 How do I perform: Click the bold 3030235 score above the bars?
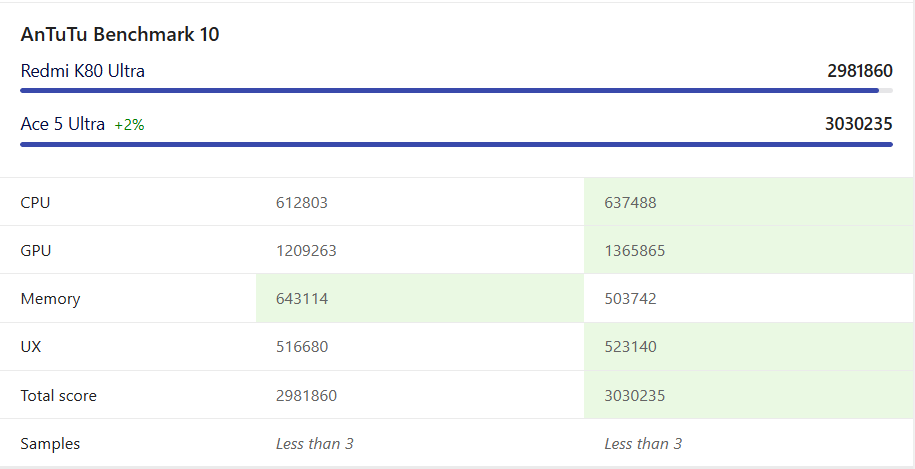click(x=858, y=124)
